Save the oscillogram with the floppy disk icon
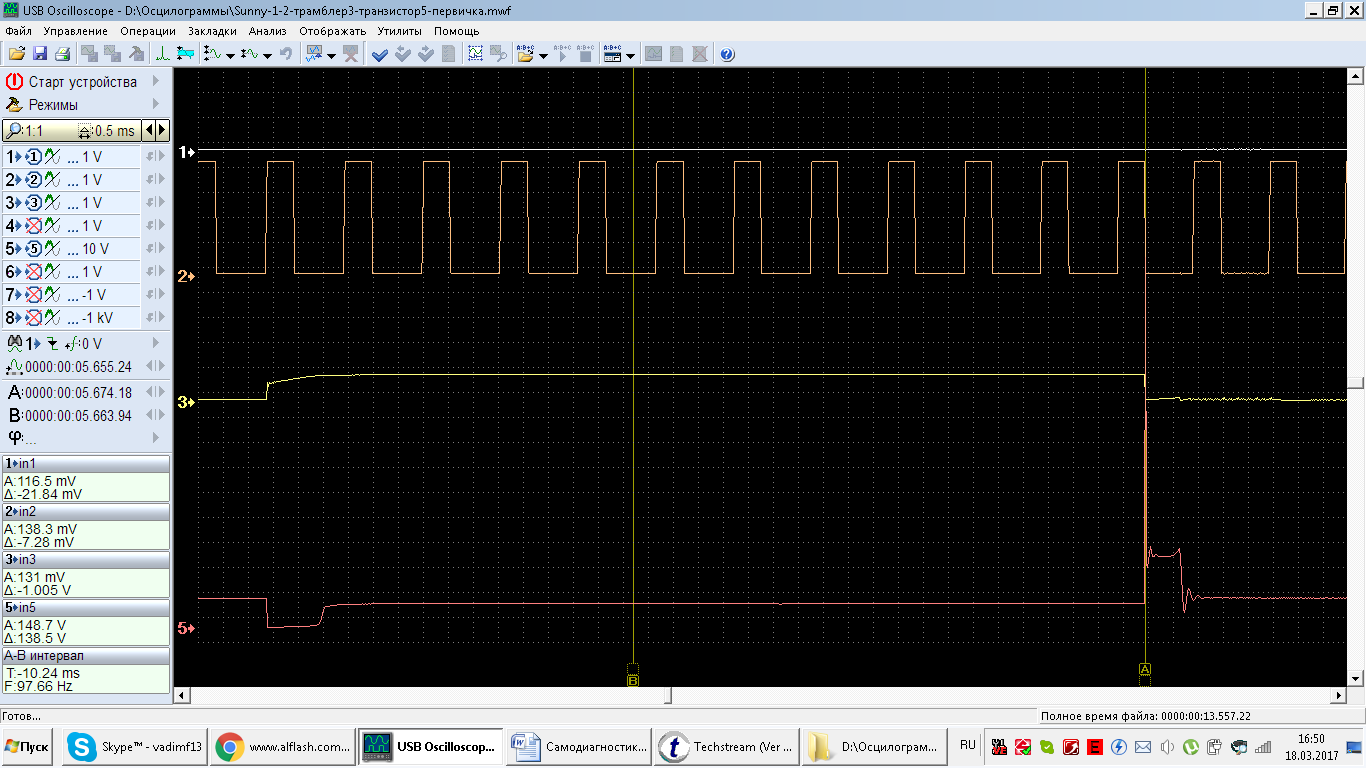Image resolution: width=1366 pixels, height=768 pixels. (x=40, y=54)
